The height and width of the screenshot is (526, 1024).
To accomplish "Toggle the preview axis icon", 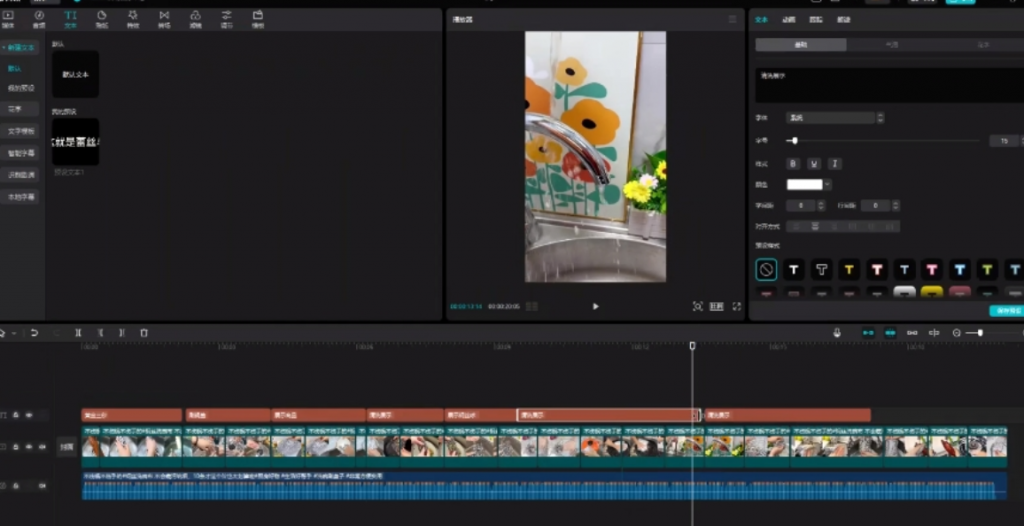I will point(934,333).
